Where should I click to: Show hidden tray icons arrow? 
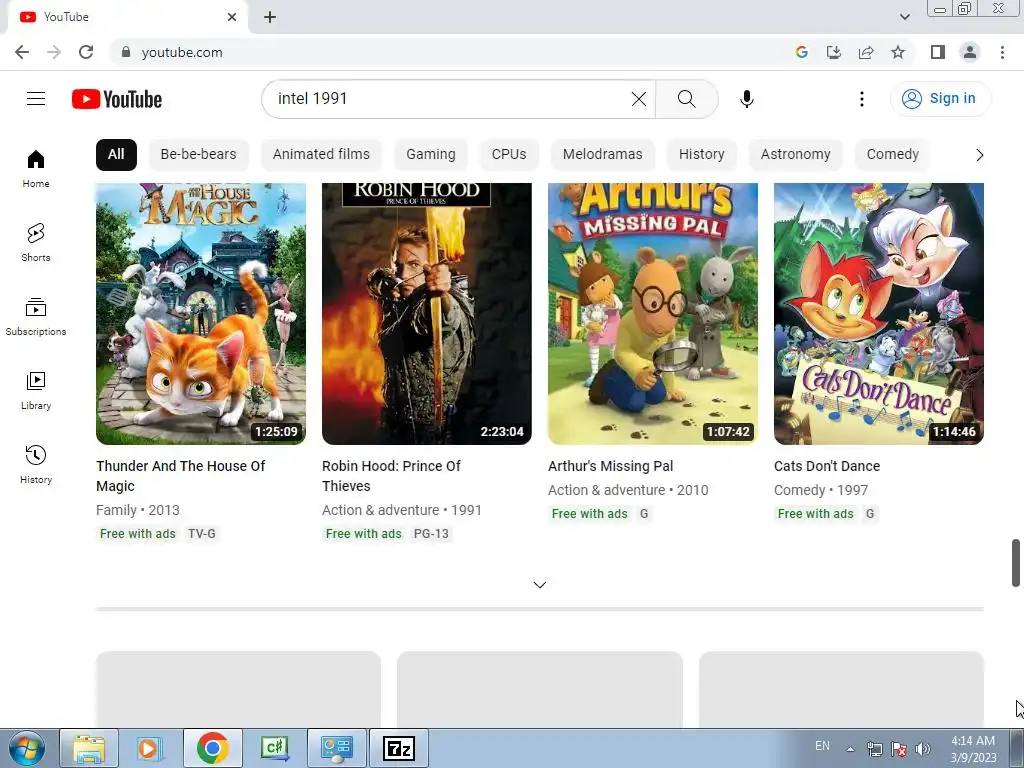coord(850,748)
